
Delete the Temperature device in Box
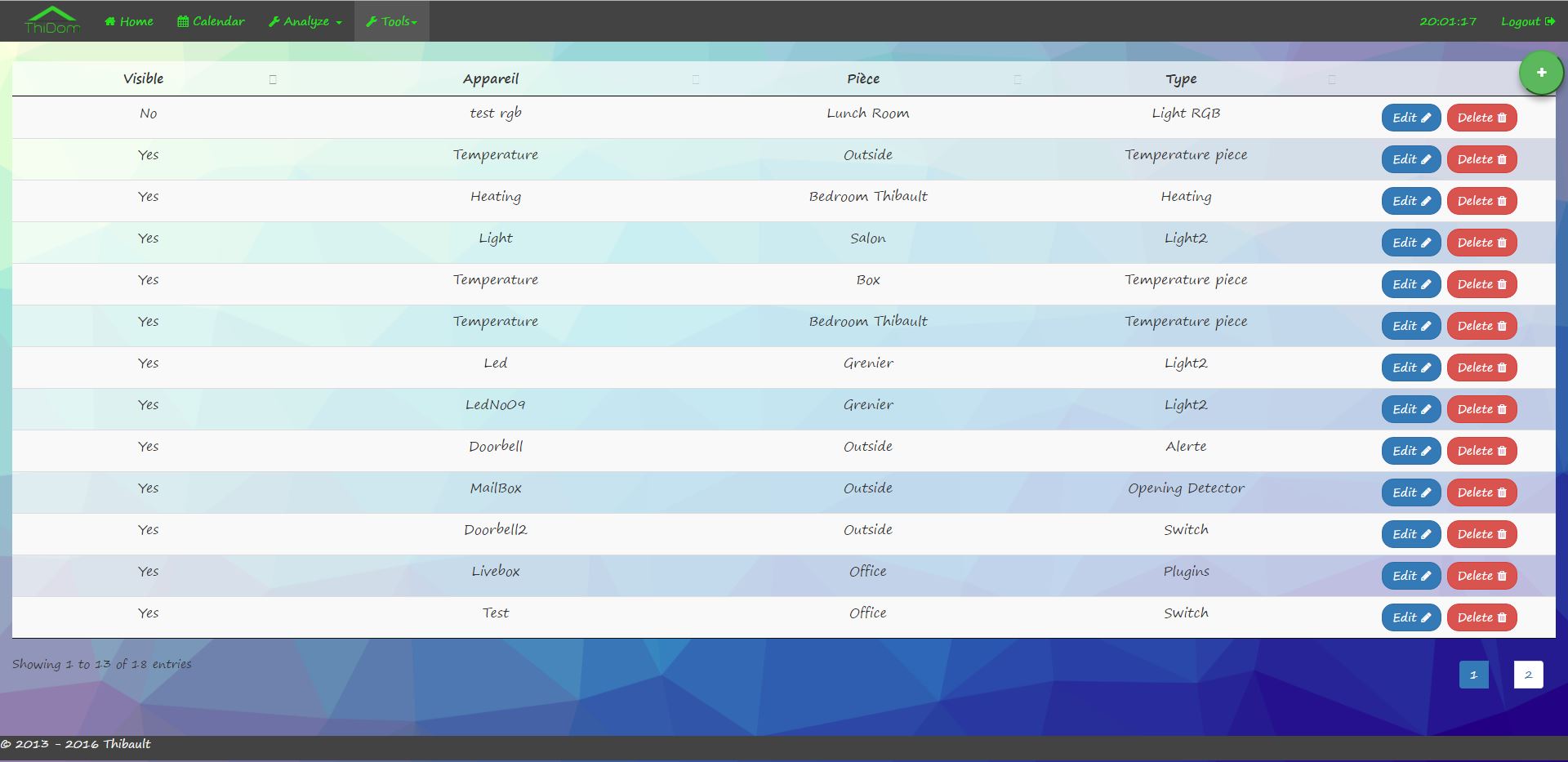click(x=1482, y=284)
